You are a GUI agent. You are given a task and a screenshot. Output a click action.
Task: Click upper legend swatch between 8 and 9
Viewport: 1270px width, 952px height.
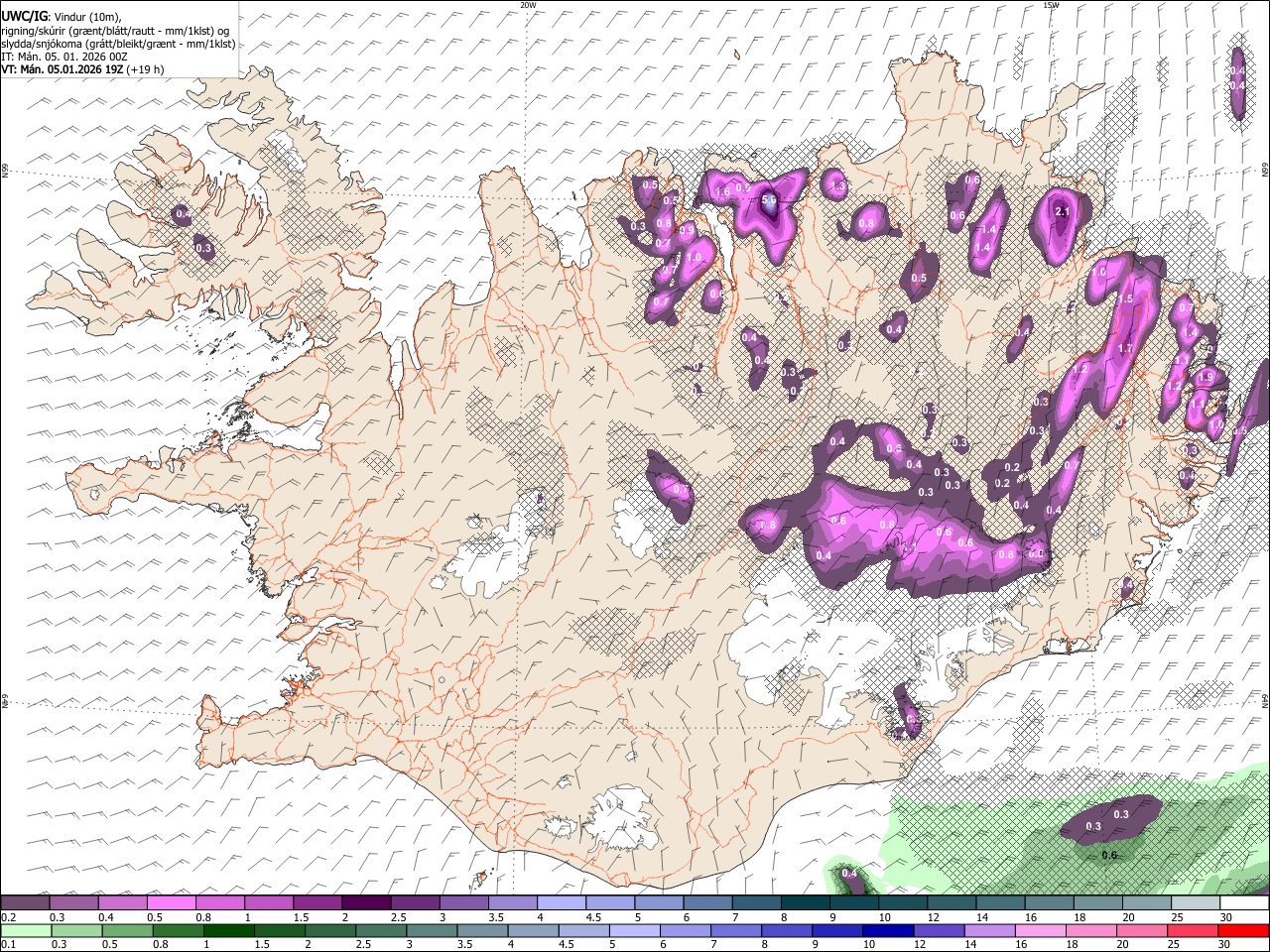click(x=805, y=903)
